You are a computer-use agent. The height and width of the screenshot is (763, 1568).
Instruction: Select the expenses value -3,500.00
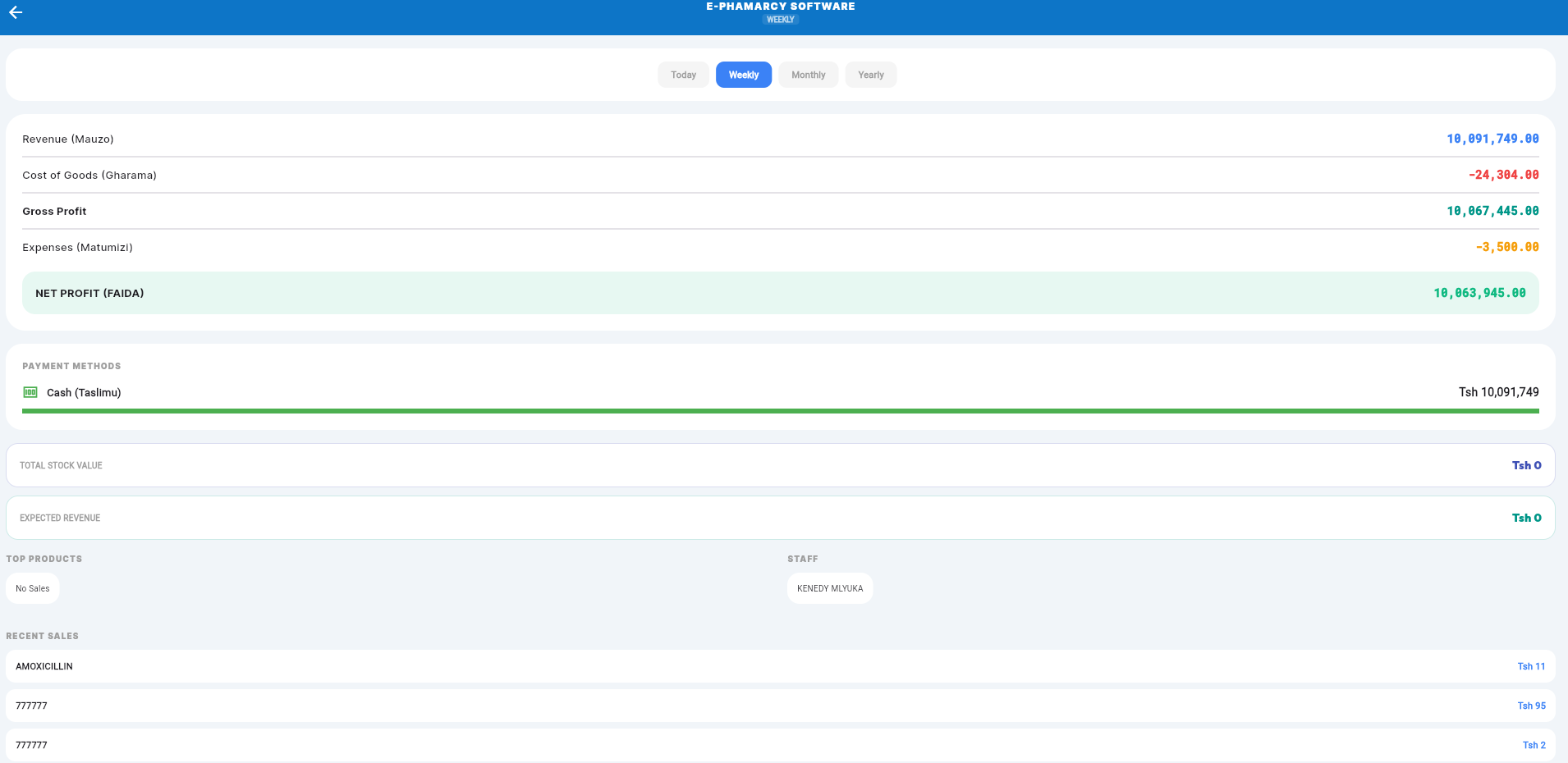click(x=1507, y=247)
